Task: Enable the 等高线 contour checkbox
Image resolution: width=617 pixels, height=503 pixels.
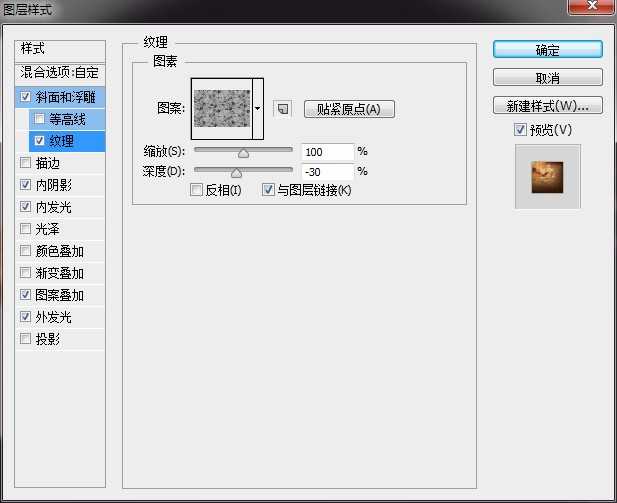Action: coord(39,119)
